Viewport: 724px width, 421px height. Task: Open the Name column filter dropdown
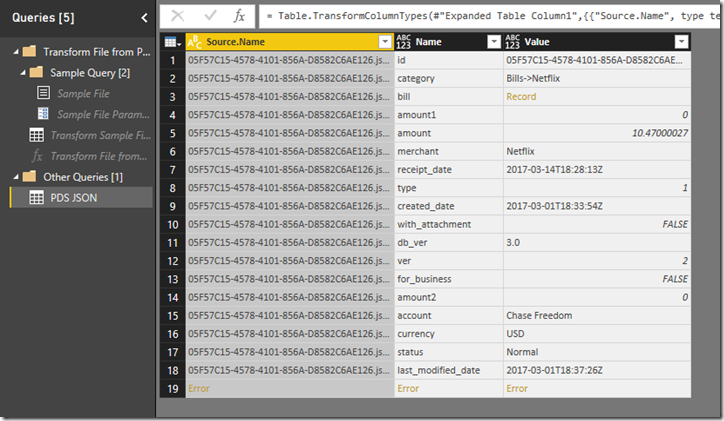click(493, 42)
